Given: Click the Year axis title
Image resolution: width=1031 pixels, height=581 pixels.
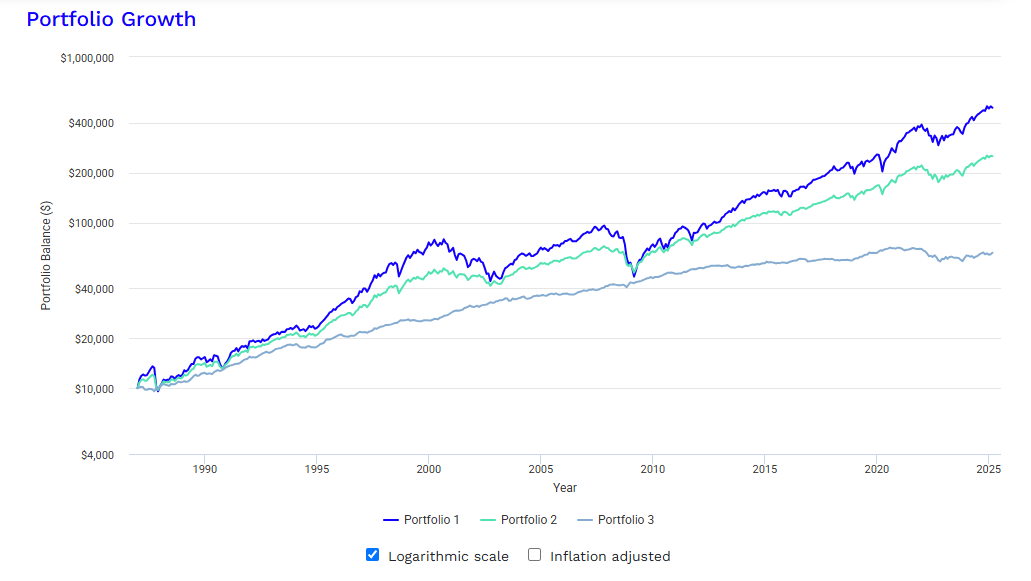Looking at the screenshot, I should (564, 487).
